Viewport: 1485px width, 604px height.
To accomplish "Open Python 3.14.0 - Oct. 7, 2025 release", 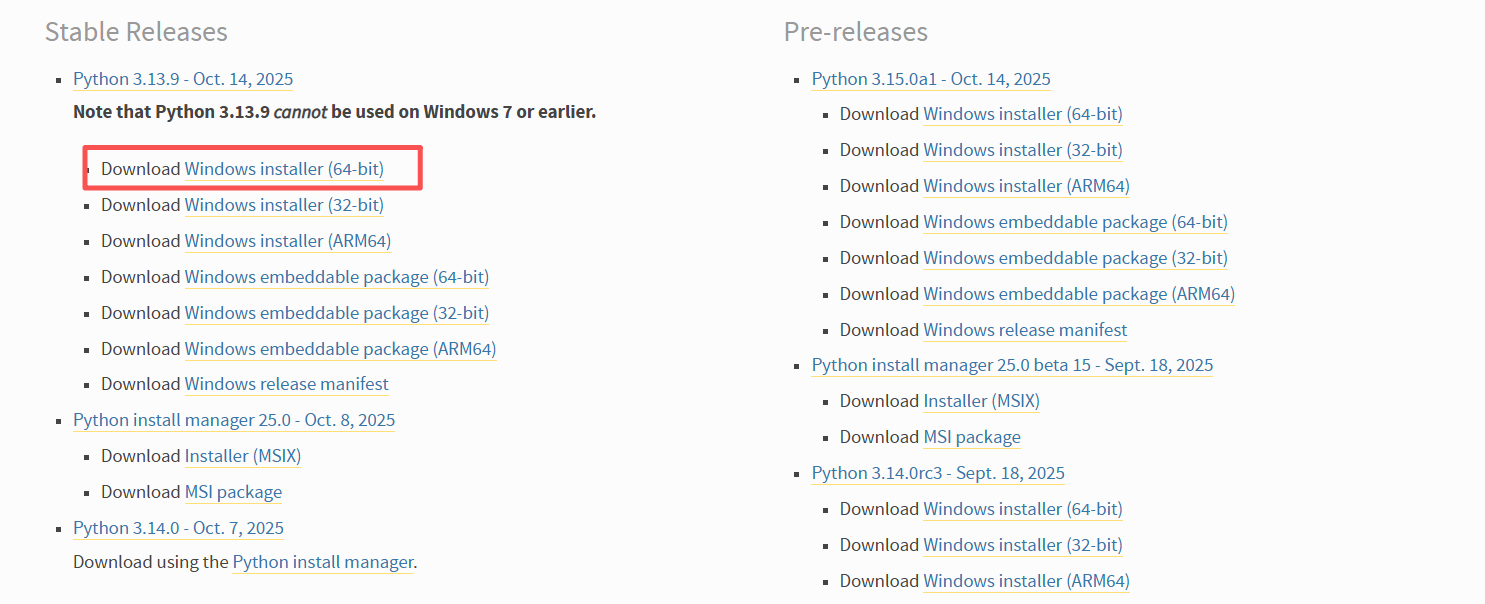I will (x=178, y=528).
